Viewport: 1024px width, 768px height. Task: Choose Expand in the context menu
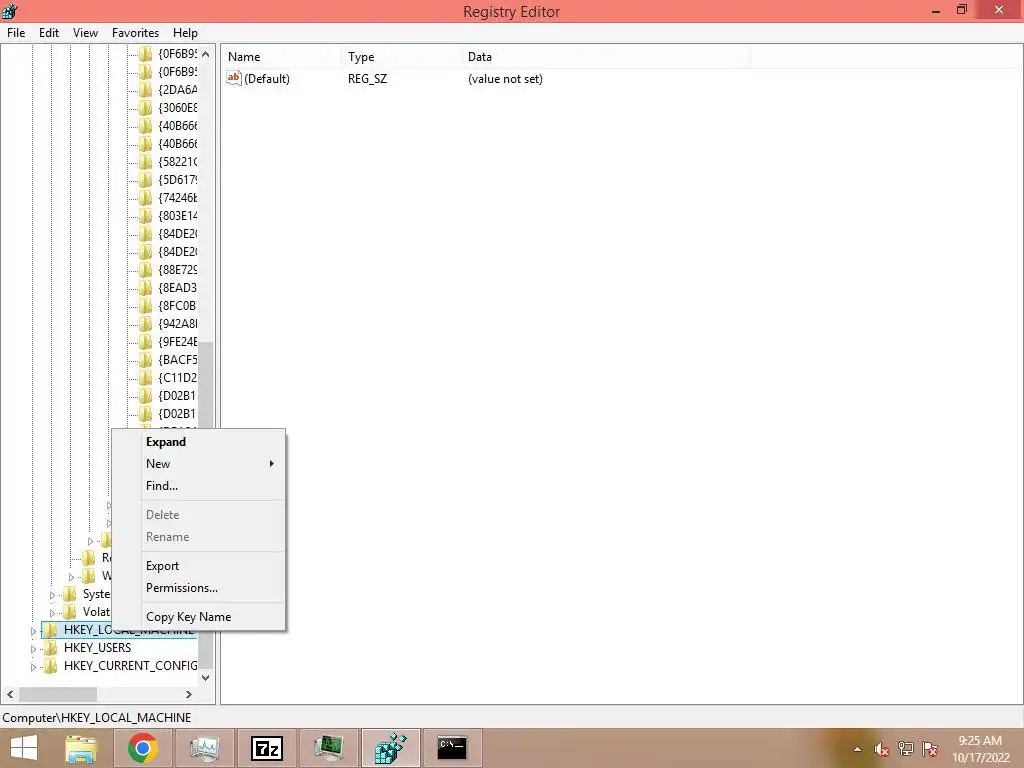(199, 442)
